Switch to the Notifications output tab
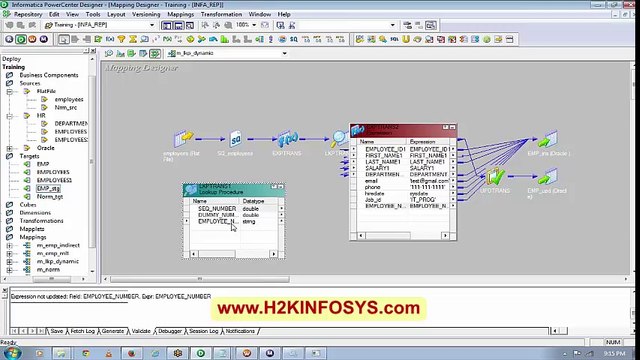Viewport: 640px width, 360px height. (240, 331)
